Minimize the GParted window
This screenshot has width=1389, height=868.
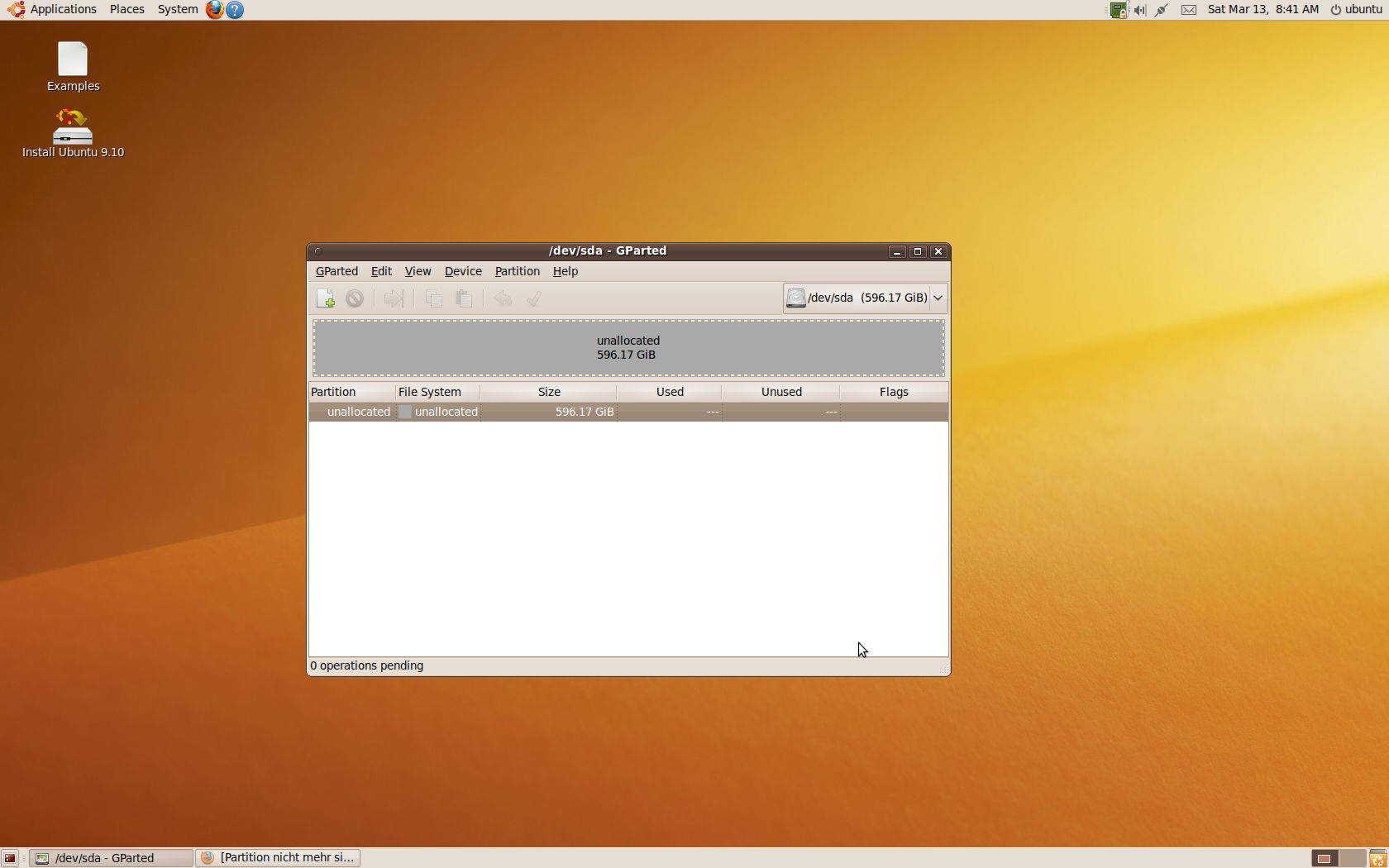(897, 251)
